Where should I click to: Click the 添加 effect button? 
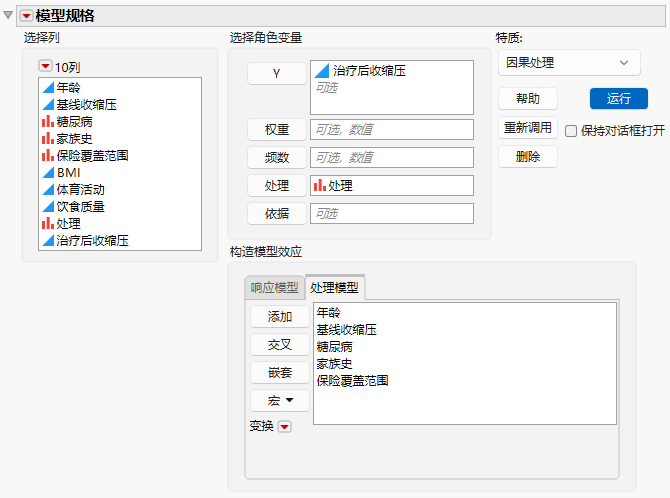click(x=280, y=317)
